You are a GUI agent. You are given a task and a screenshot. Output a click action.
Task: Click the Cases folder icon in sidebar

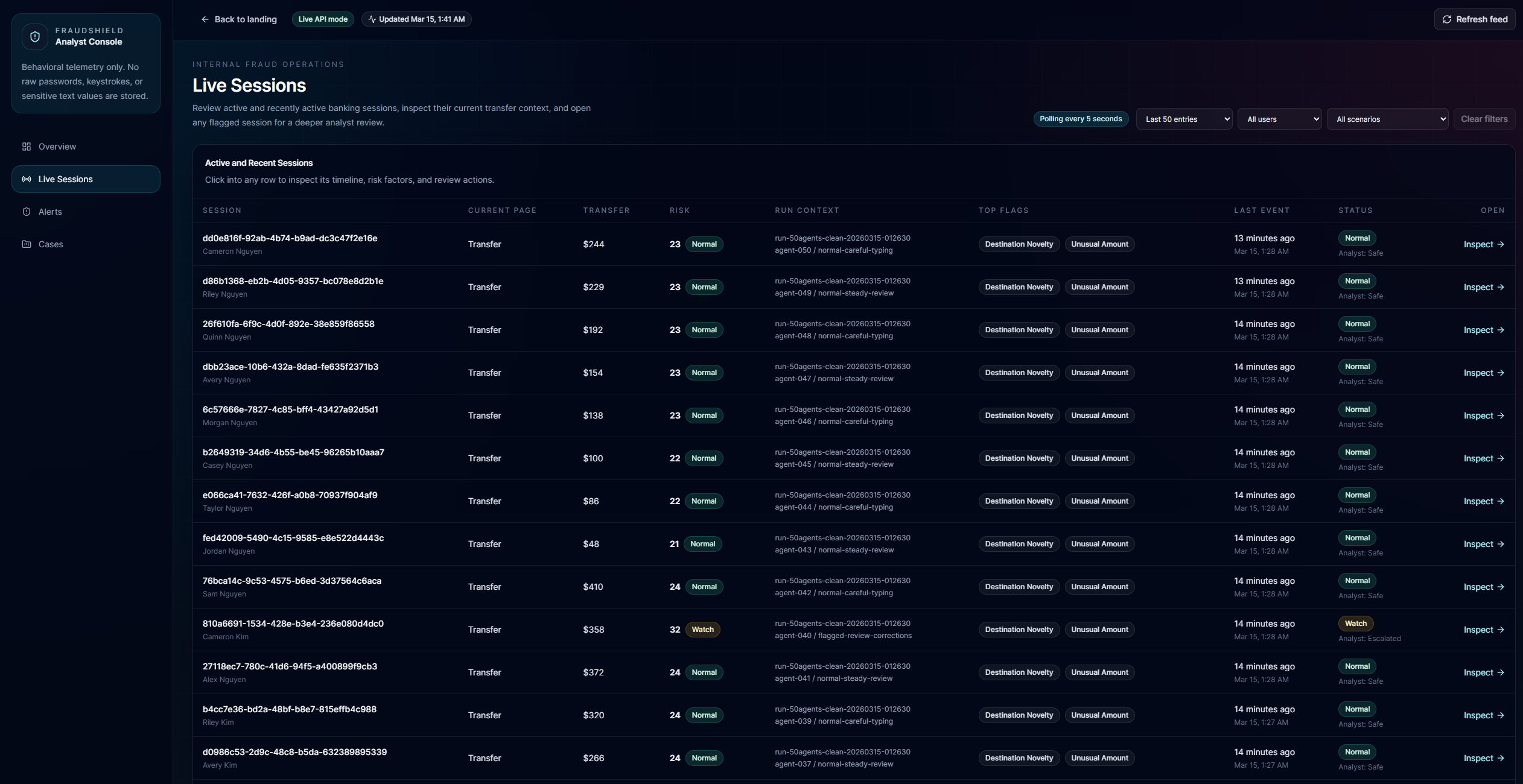coord(27,244)
